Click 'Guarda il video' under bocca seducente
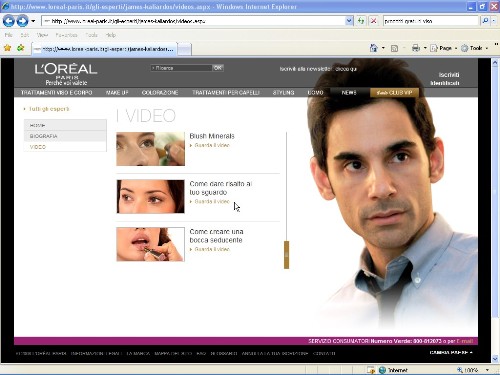This screenshot has width=500, height=375. pyautogui.click(x=212, y=249)
